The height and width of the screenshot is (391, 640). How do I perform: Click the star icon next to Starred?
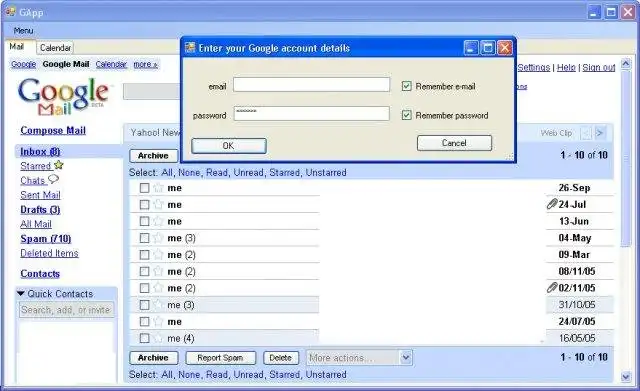[x=59, y=165]
